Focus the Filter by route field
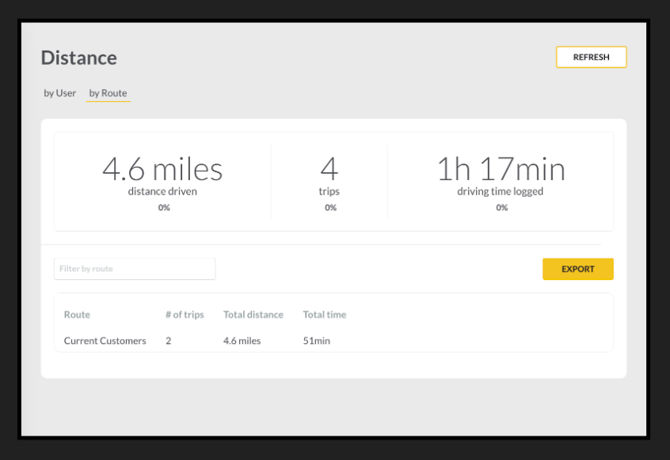This screenshot has height=460, width=670. tap(135, 269)
